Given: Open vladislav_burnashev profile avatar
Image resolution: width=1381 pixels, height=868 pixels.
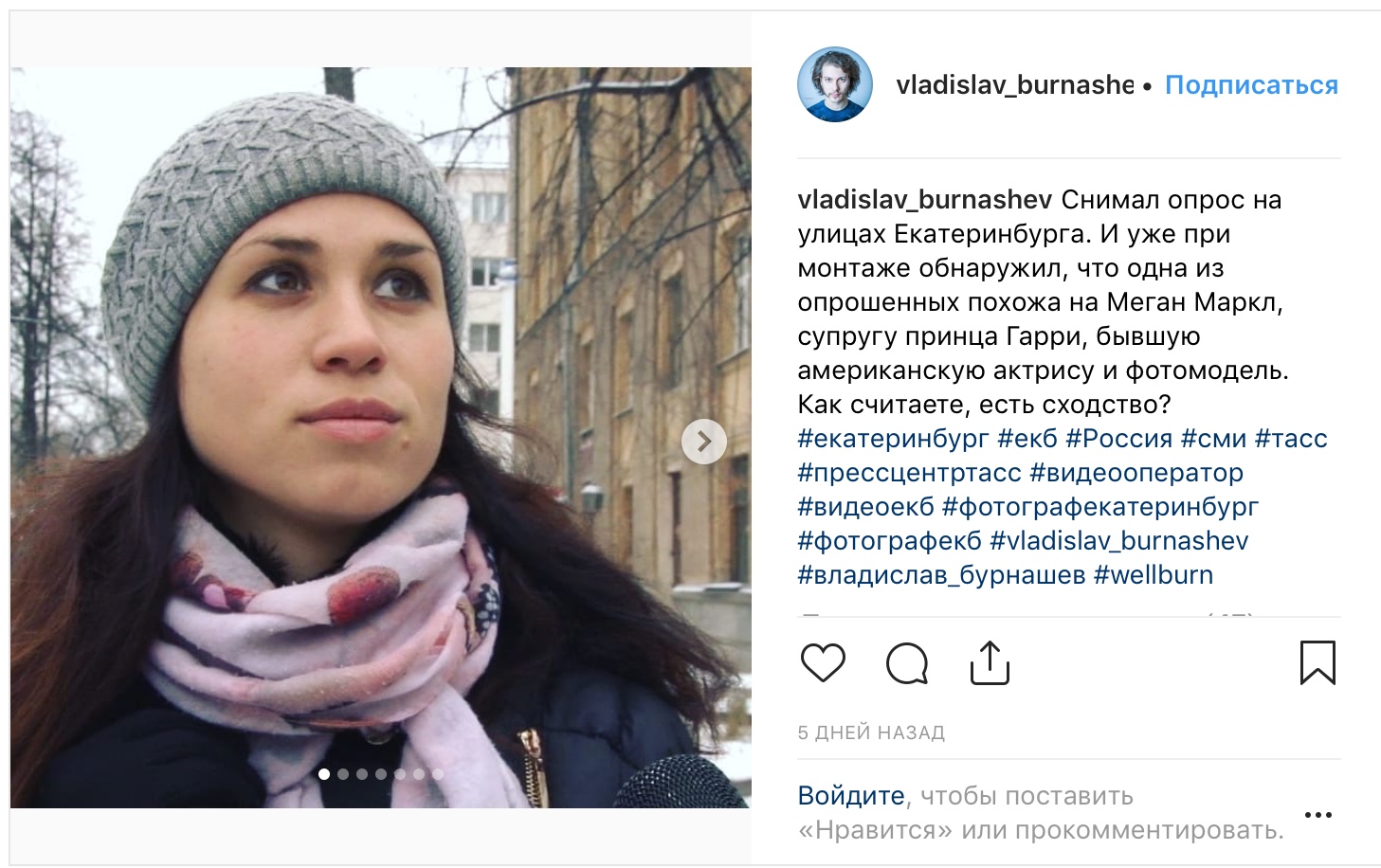Looking at the screenshot, I should 835,84.
